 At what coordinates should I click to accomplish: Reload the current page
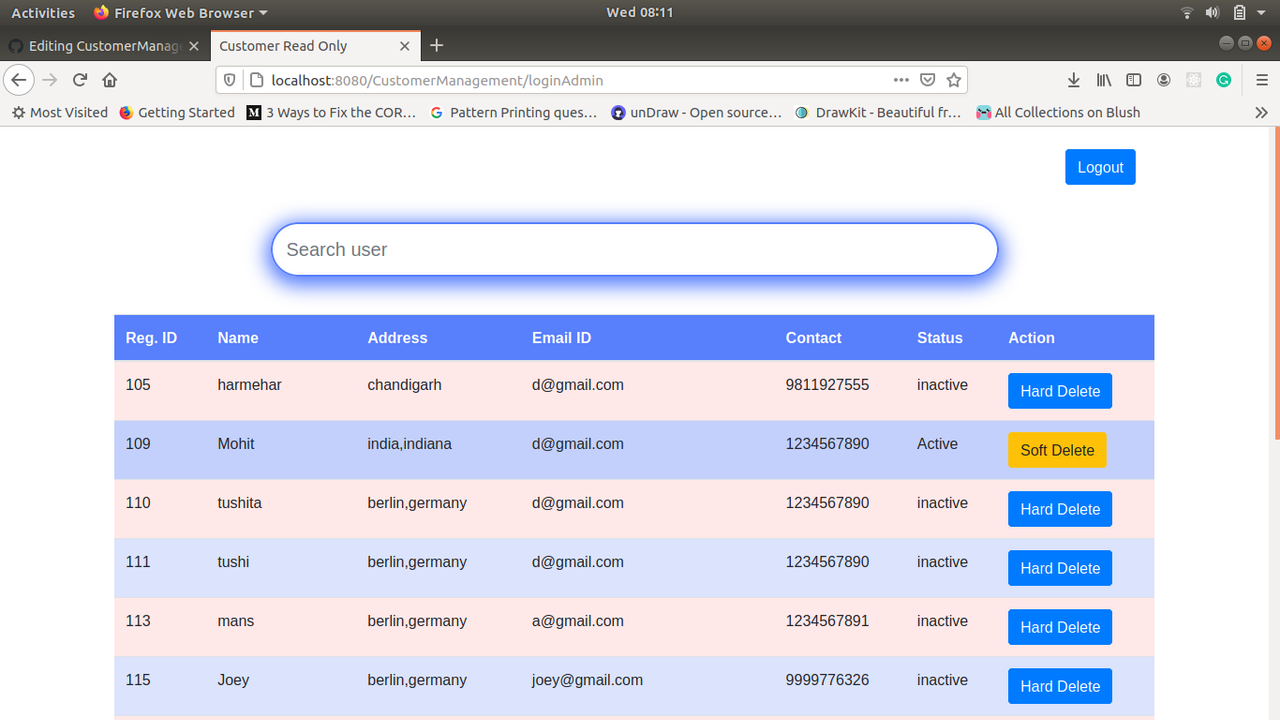79,80
